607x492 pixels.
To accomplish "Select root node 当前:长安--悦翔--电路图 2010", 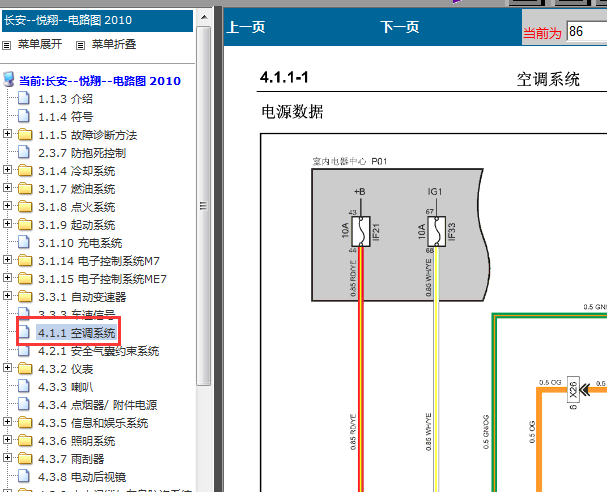I will [x=100, y=81].
